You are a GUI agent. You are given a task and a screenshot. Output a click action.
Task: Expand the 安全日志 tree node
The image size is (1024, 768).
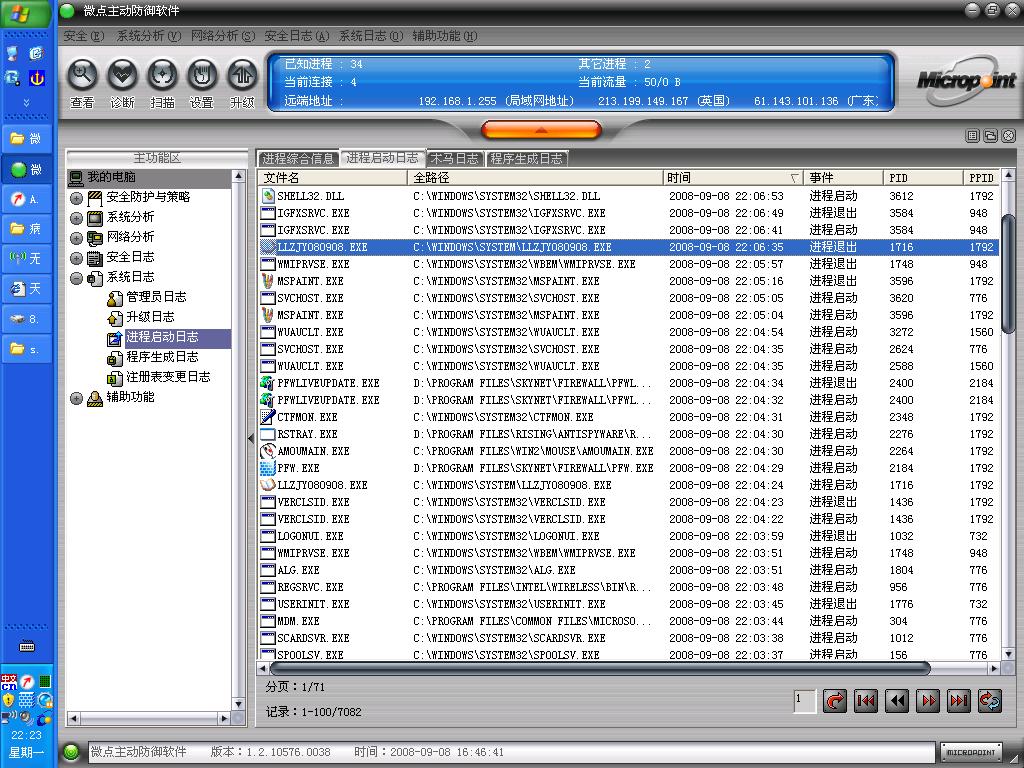[76, 259]
